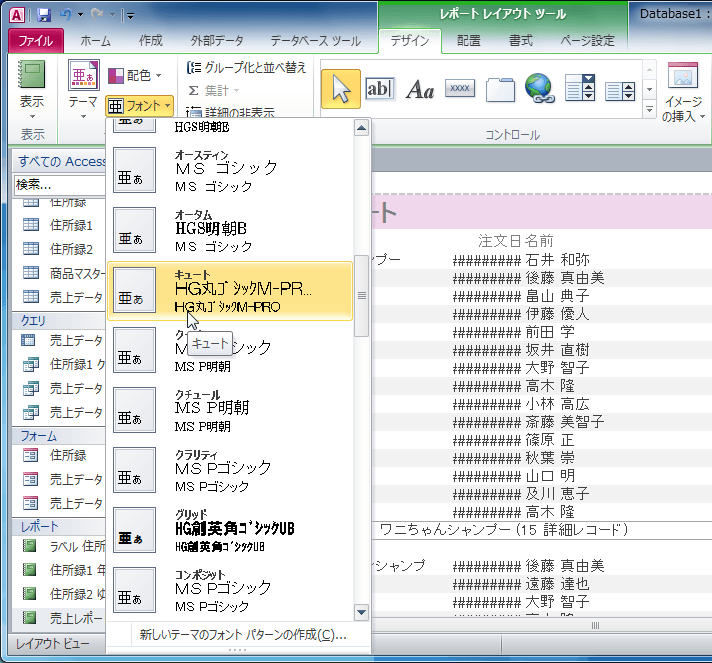Click グループ化と並べ替え button

[x=247, y=68]
